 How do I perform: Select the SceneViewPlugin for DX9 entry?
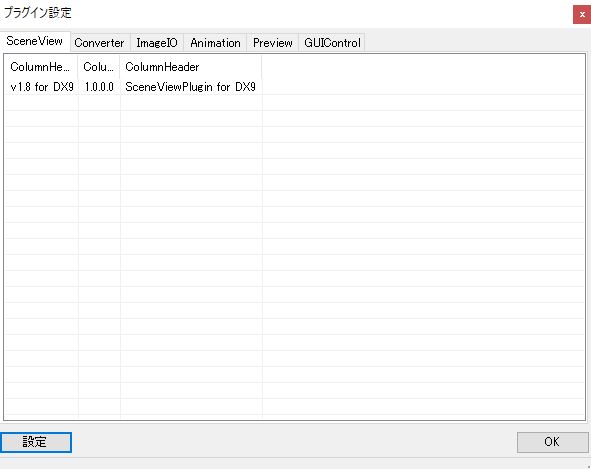190,87
